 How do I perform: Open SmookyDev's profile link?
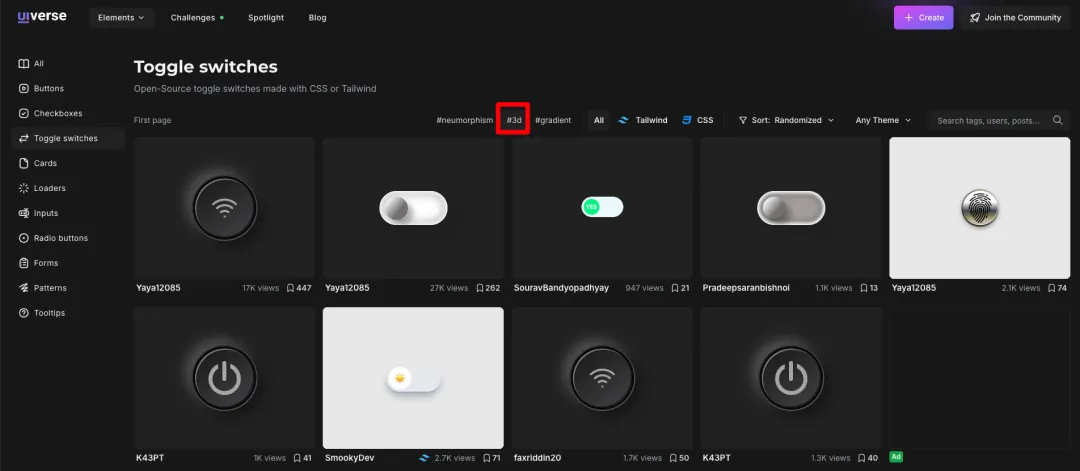click(x=349, y=458)
